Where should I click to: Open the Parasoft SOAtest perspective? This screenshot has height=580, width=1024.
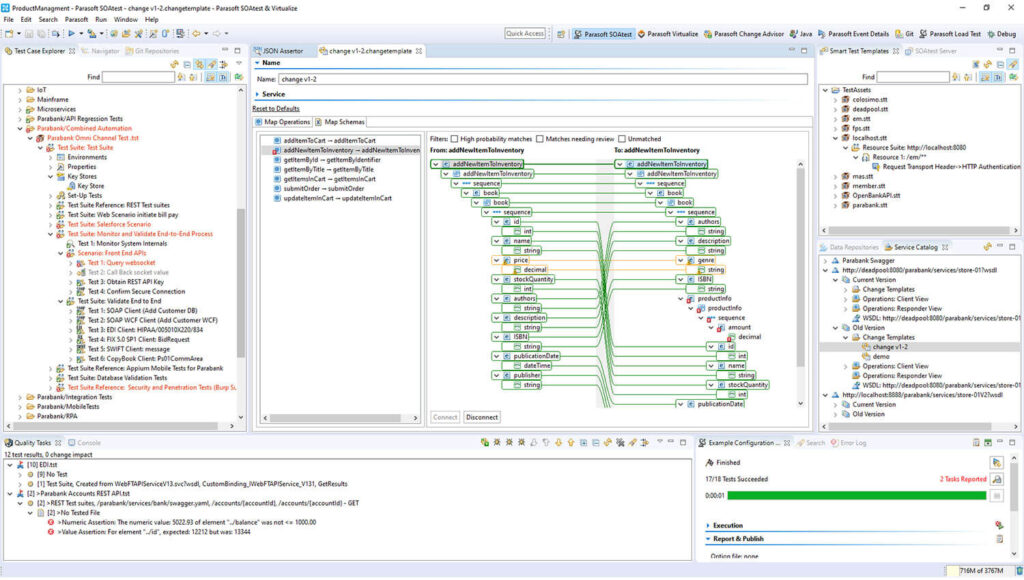(602, 34)
